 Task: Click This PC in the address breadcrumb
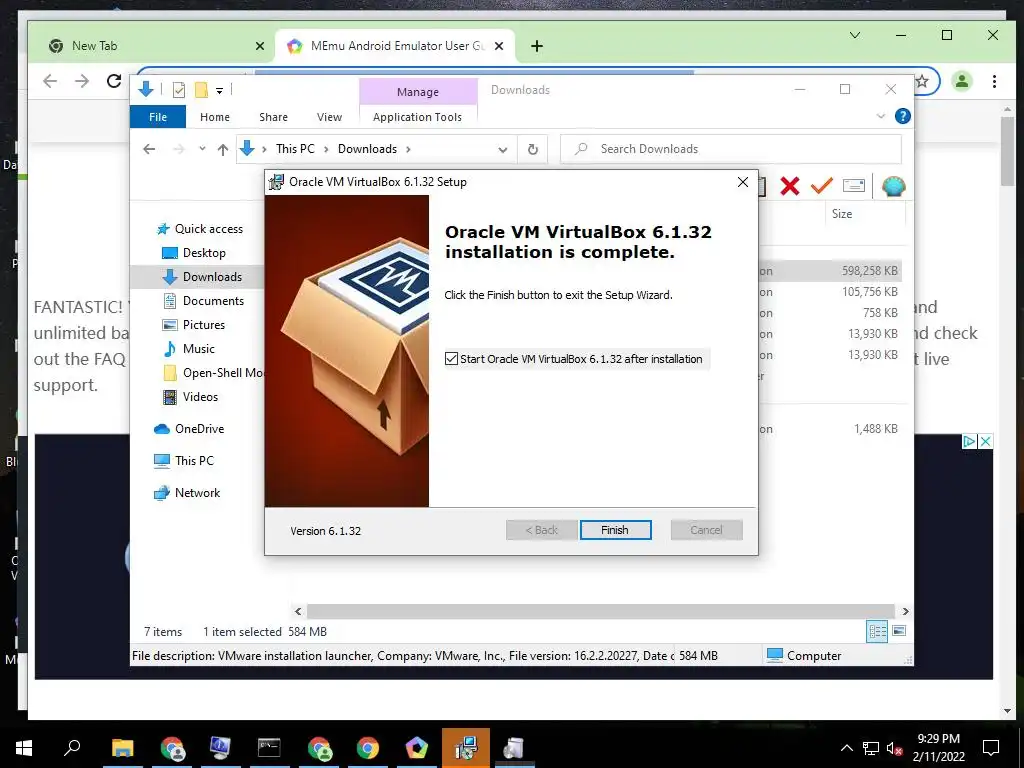pos(295,149)
